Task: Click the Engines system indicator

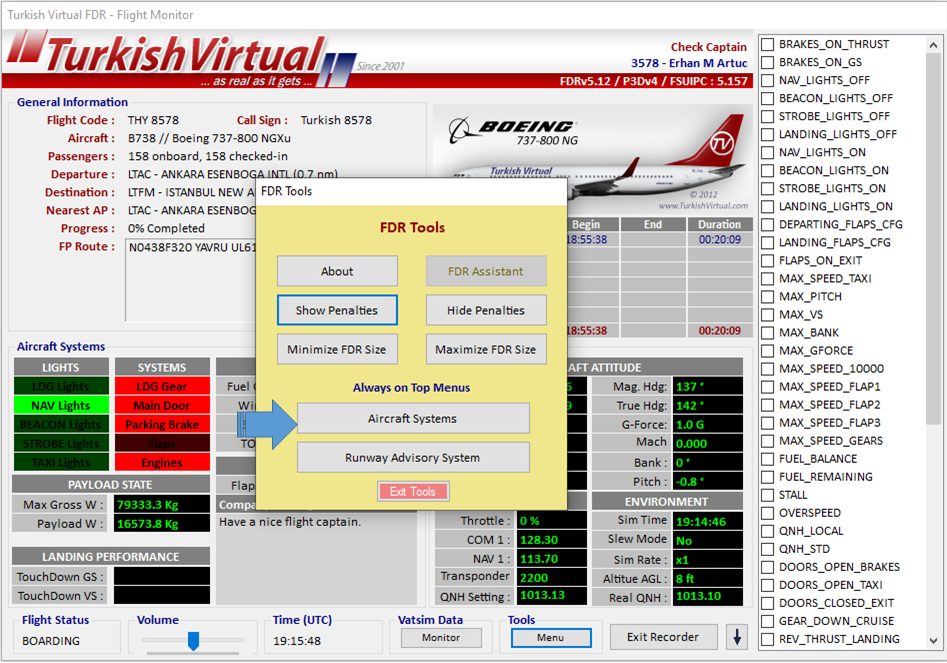Action: [162, 463]
